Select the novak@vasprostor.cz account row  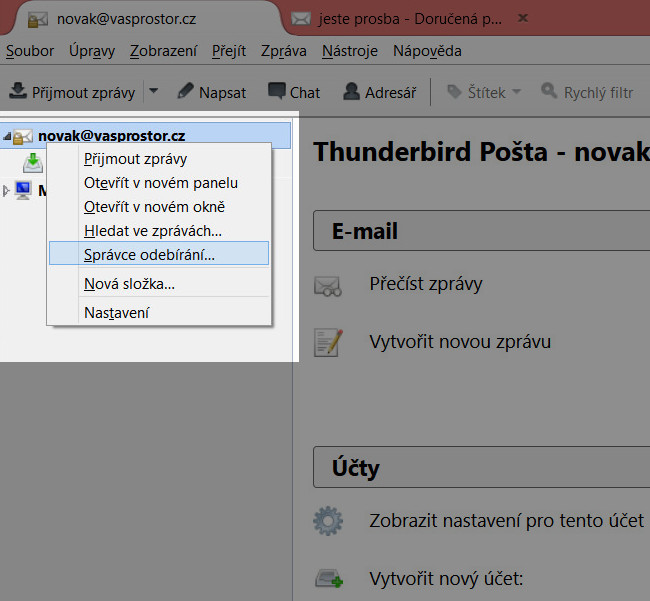145,136
